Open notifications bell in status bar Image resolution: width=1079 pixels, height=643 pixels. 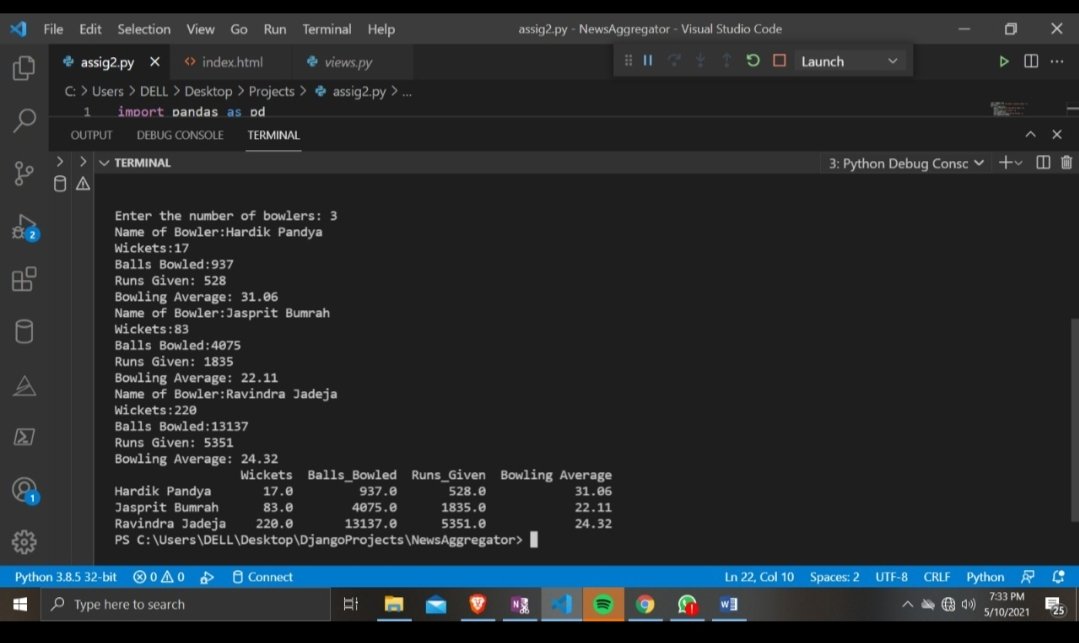[x=1058, y=577]
